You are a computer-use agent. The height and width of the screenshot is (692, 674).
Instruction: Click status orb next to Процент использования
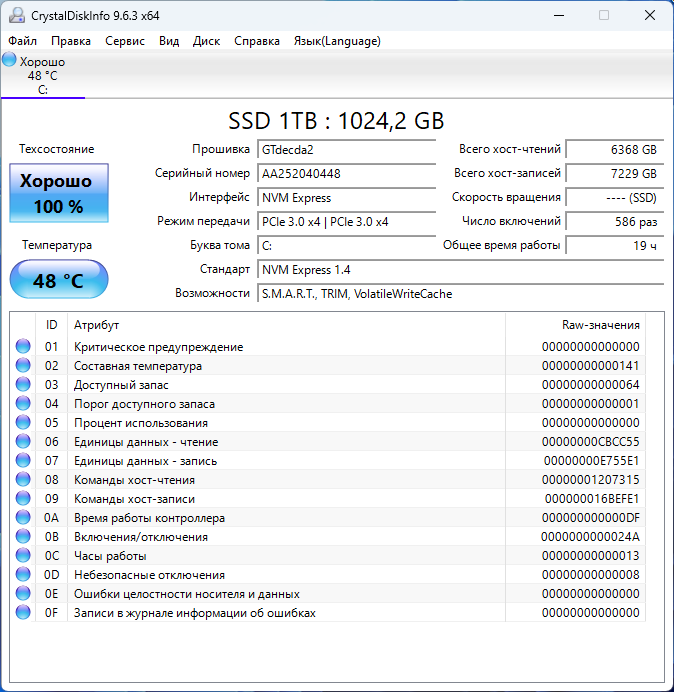(23, 423)
